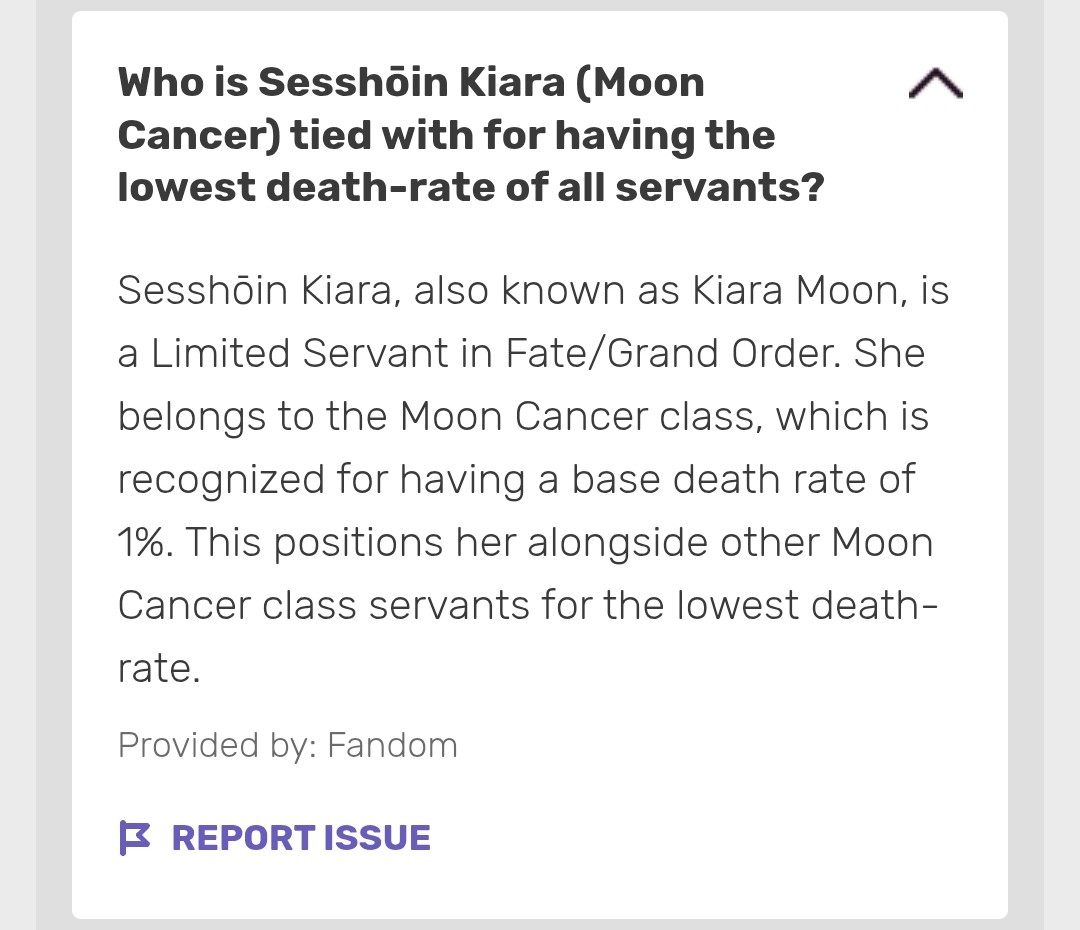The width and height of the screenshot is (1080, 930).
Task: Click the final word 'rate.' in the answer
Action: (159, 669)
